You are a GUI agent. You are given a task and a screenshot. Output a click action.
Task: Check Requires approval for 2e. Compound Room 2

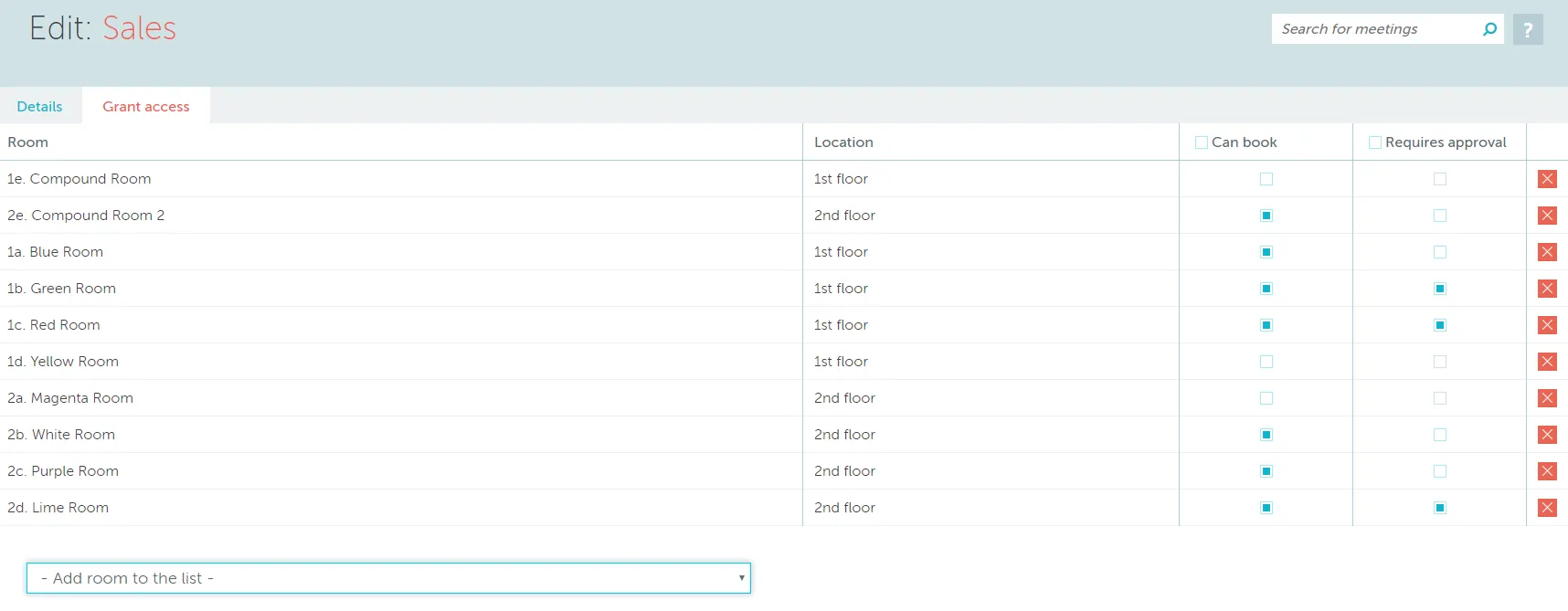pos(1440,216)
